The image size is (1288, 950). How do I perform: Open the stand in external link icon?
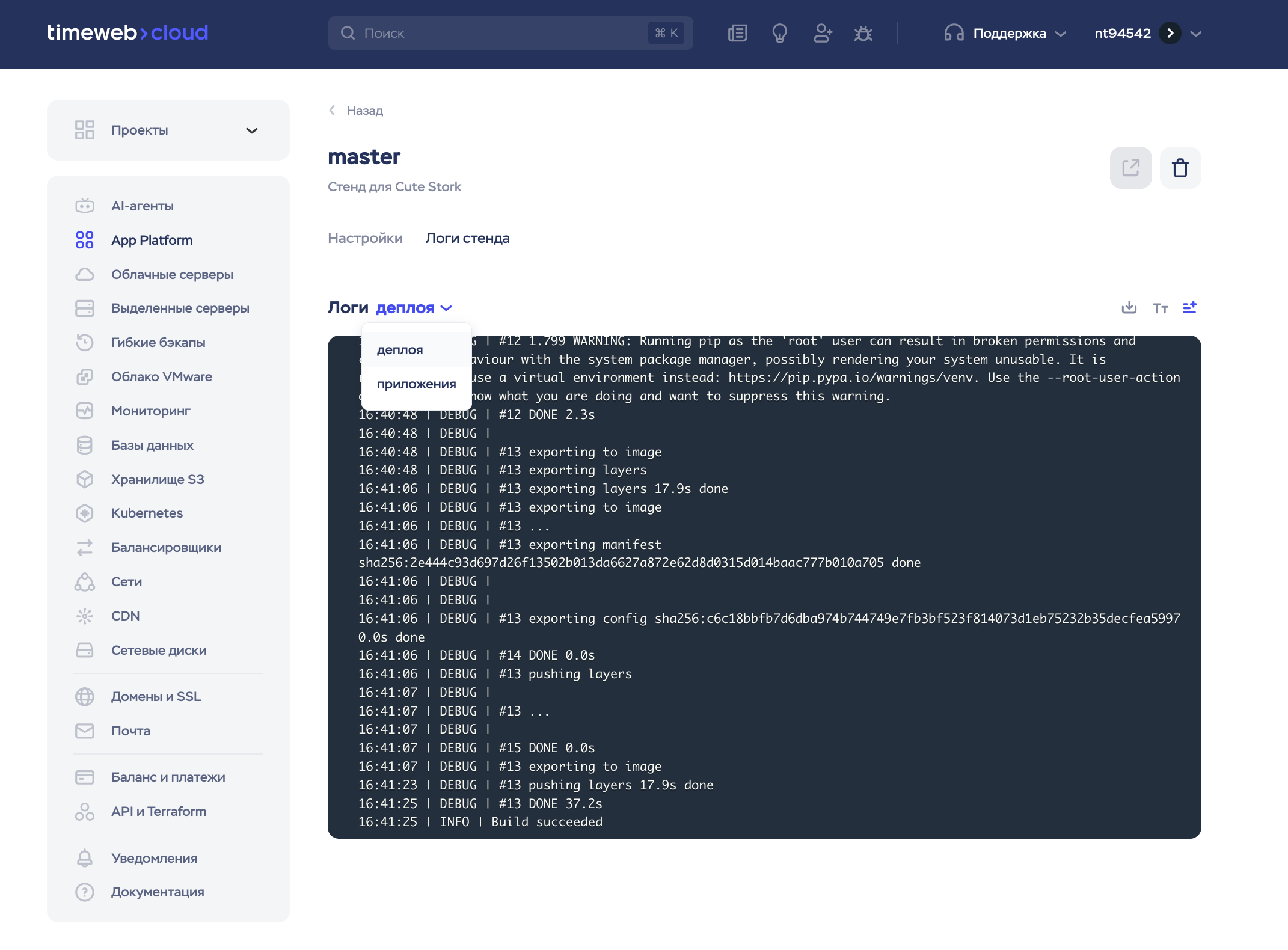click(x=1130, y=168)
